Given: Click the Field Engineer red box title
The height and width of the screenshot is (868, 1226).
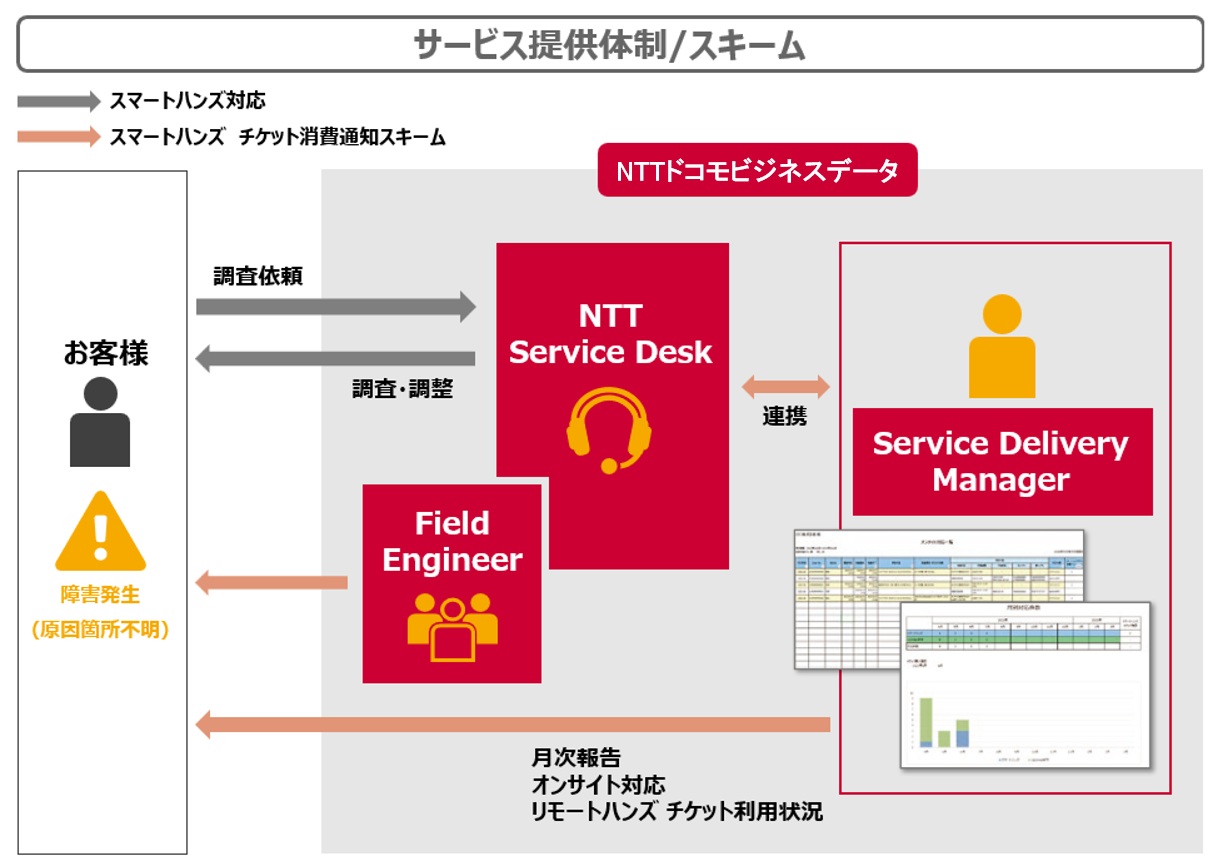Looking at the screenshot, I should (x=452, y=541).
